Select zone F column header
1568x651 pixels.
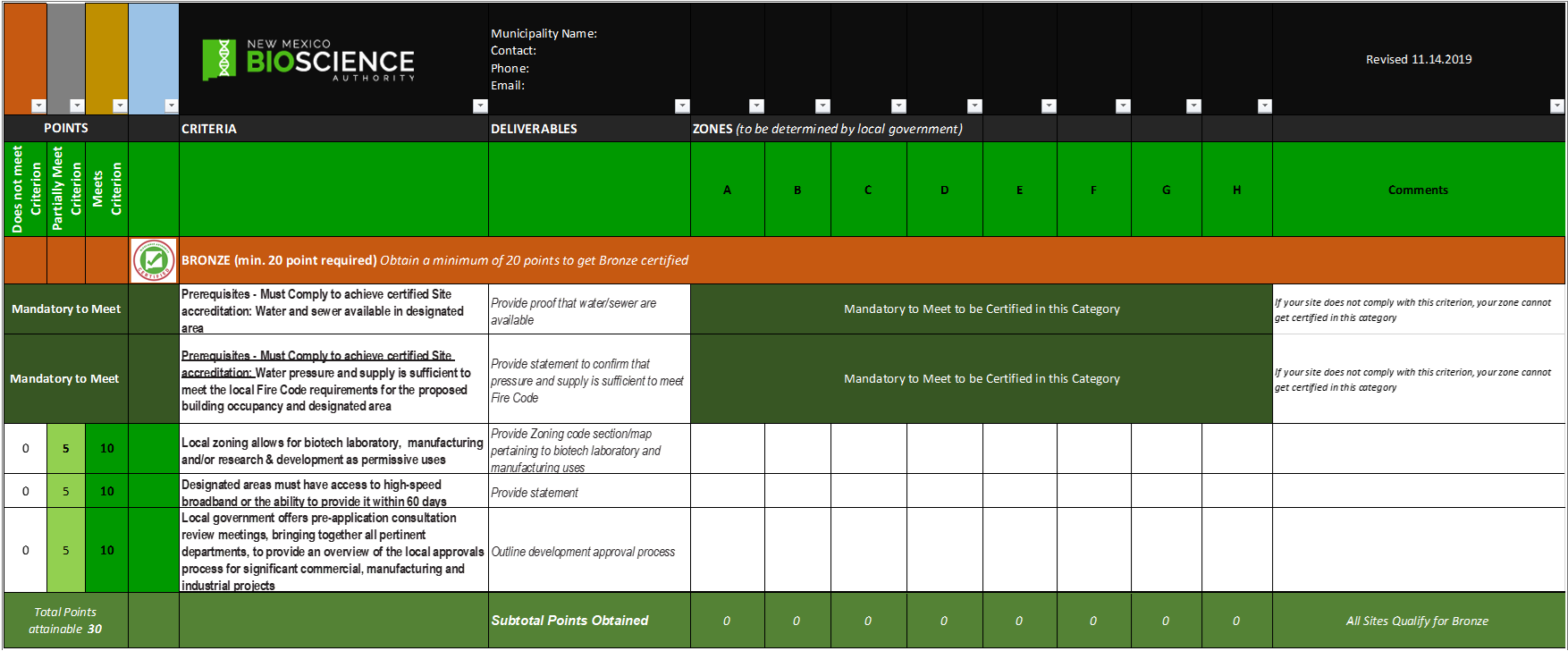[1094, 189]
